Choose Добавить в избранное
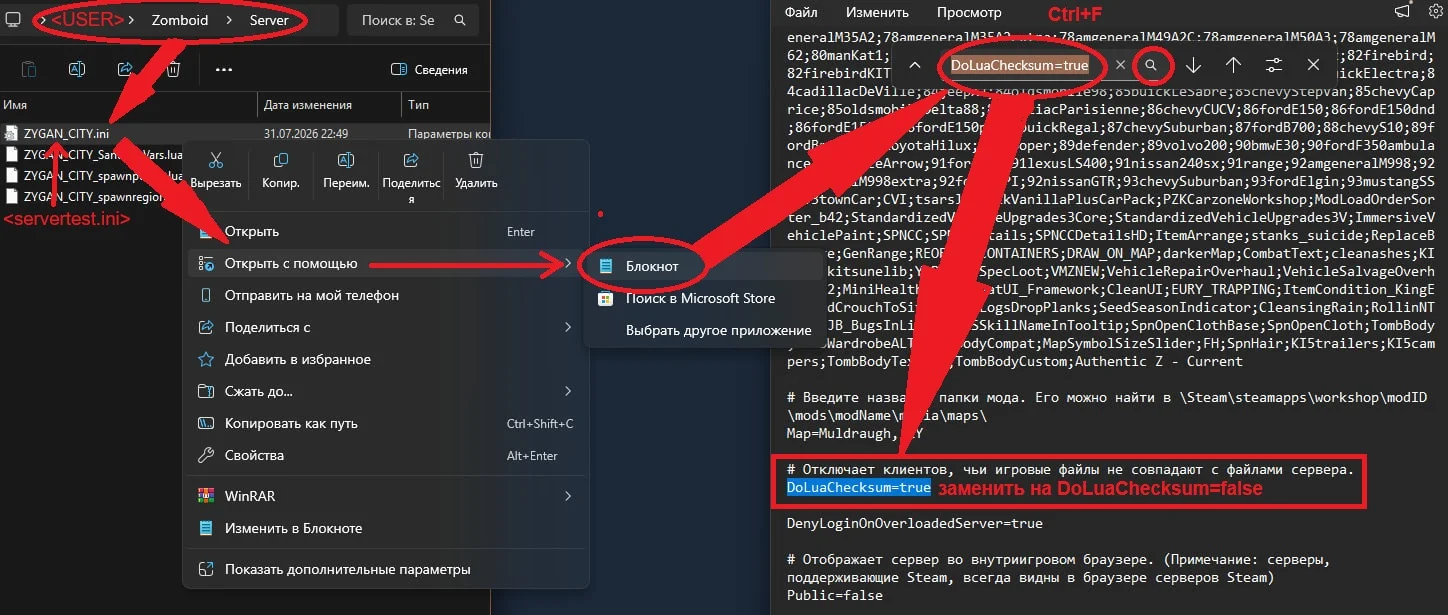 [x=386, y=359]
